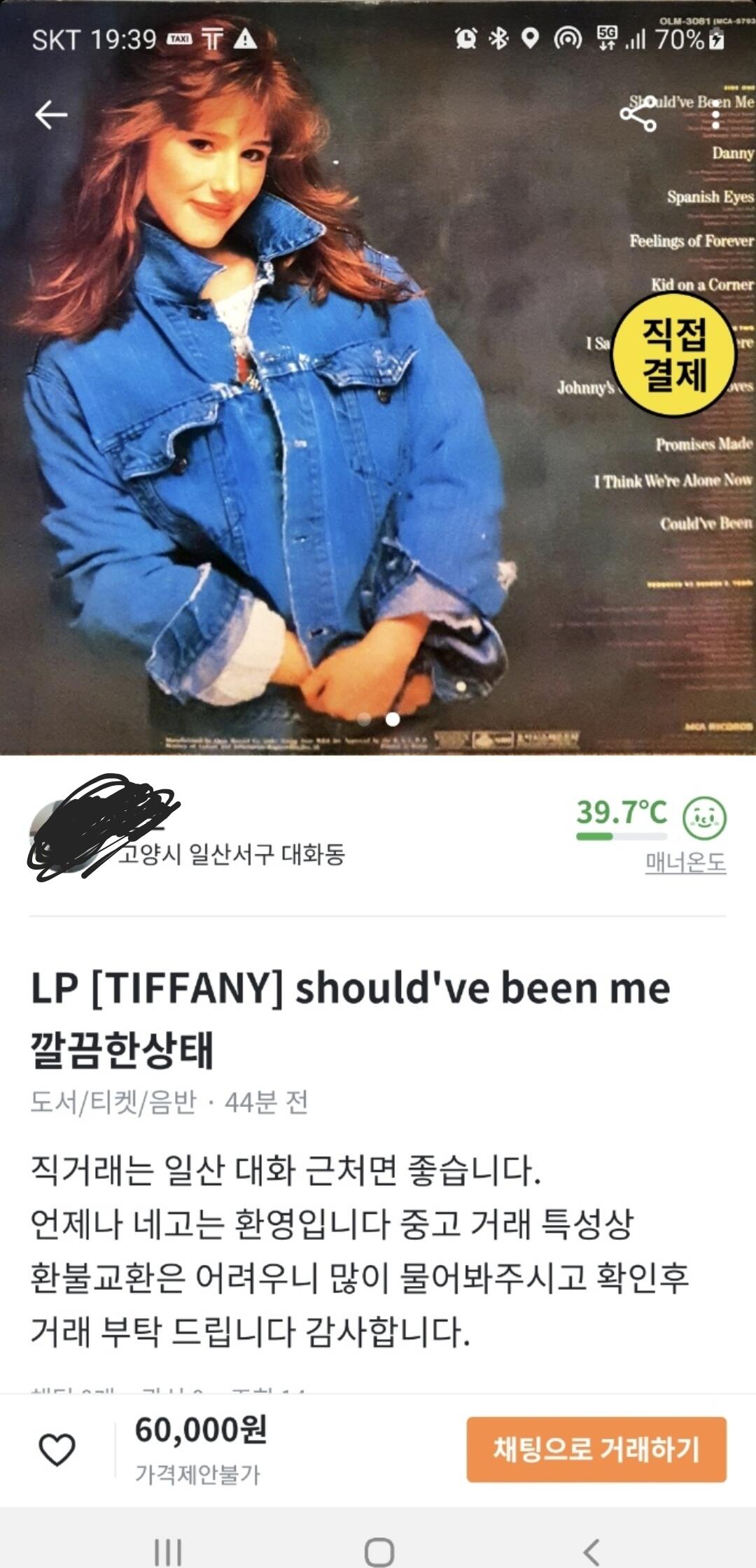The height and width of the screenshot is (1568, 756).
Task: Tap the yellow 직접결제 badge
Action: (673, 355)
